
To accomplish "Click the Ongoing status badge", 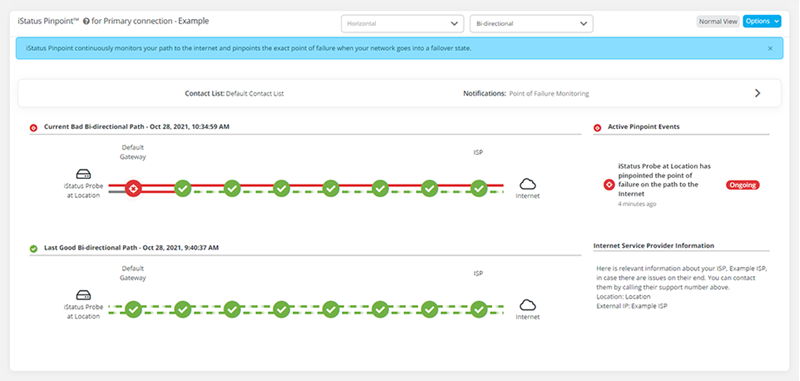I will 742,185.
